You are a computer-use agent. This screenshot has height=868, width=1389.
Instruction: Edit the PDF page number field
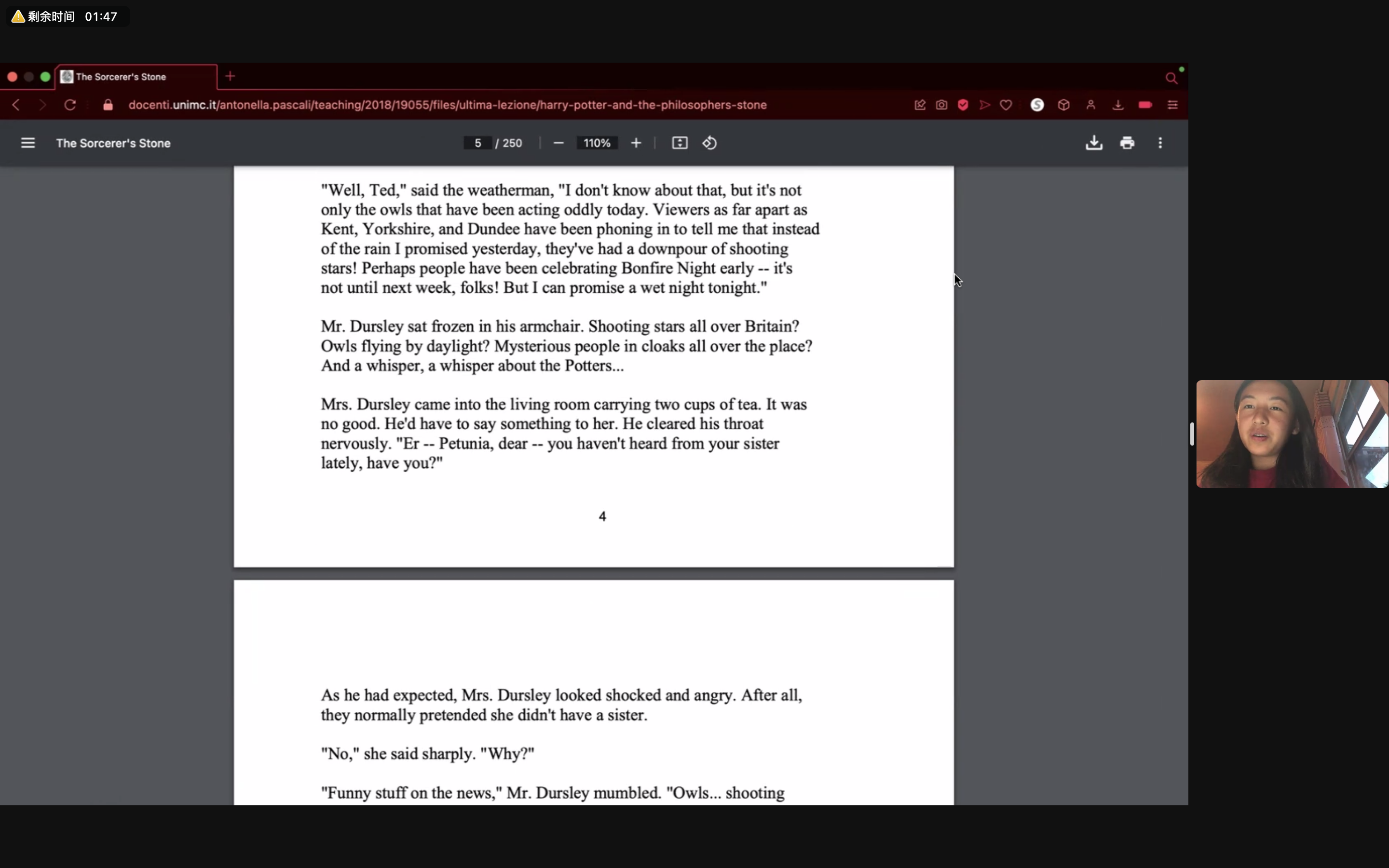[477, 143]
